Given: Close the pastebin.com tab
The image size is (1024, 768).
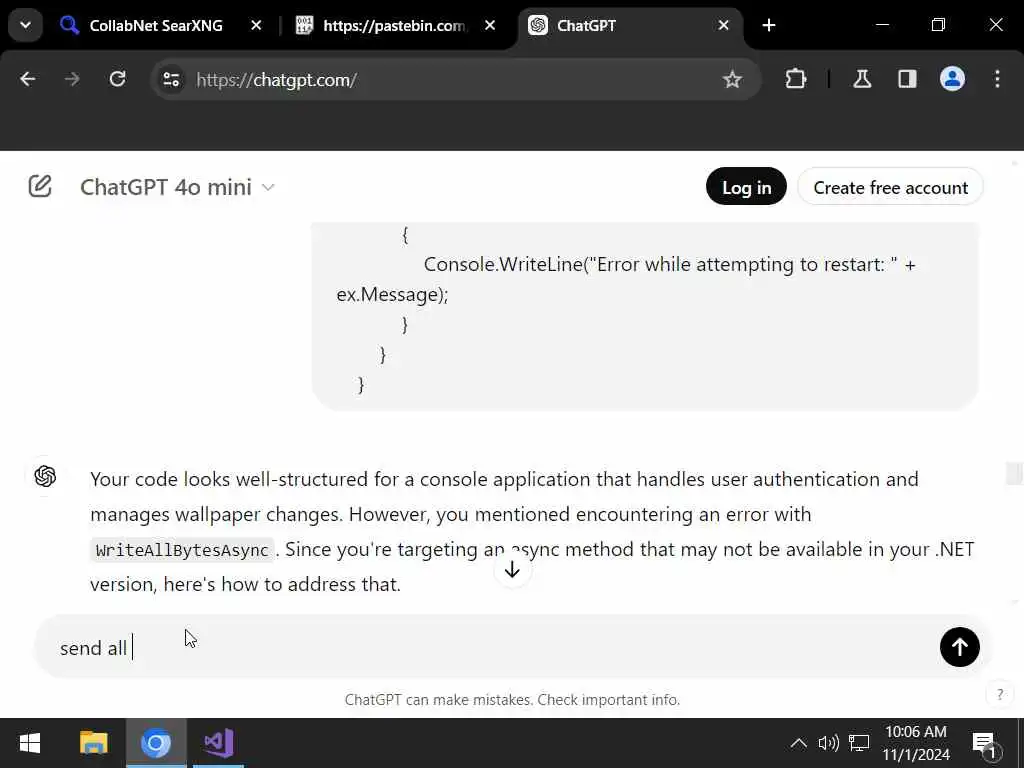Looking at the screenshot, I should pos(490,25).
